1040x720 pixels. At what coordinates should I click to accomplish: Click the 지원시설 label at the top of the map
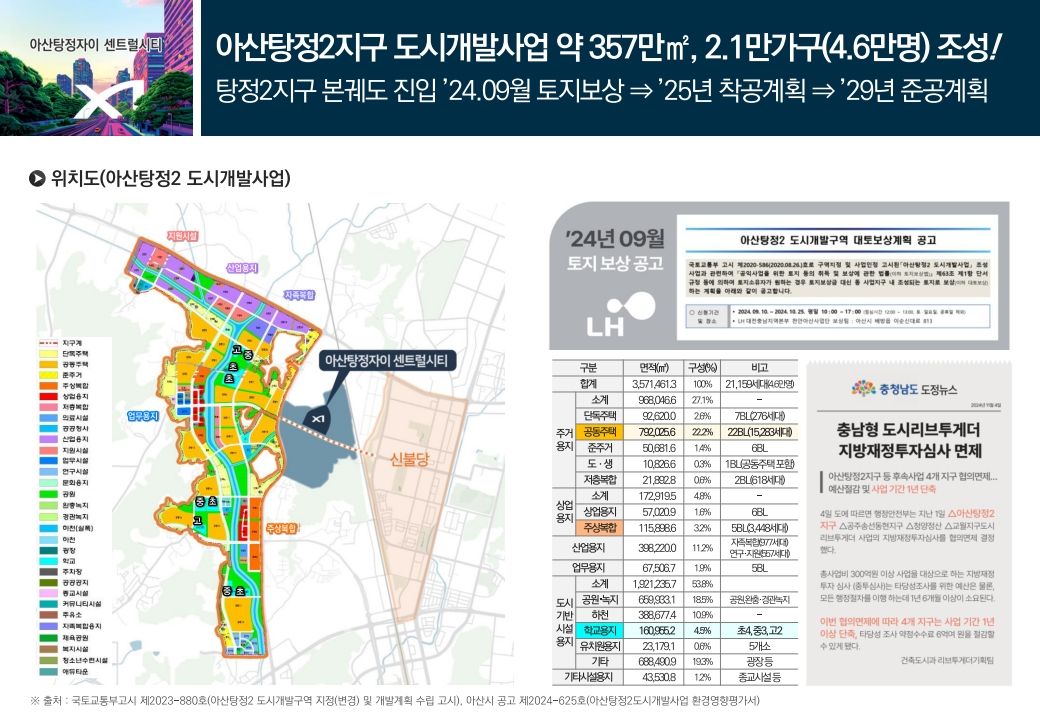point(184,235)
